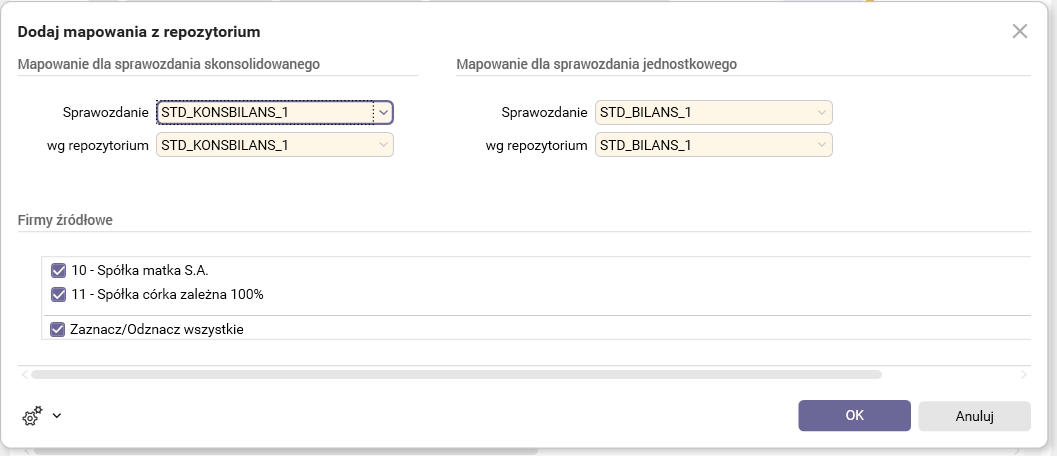Viewport: 1057px width, 456px height.
Task: Open consolidated wg repozytorium dropdown
Action: click(x=383, y=146)
